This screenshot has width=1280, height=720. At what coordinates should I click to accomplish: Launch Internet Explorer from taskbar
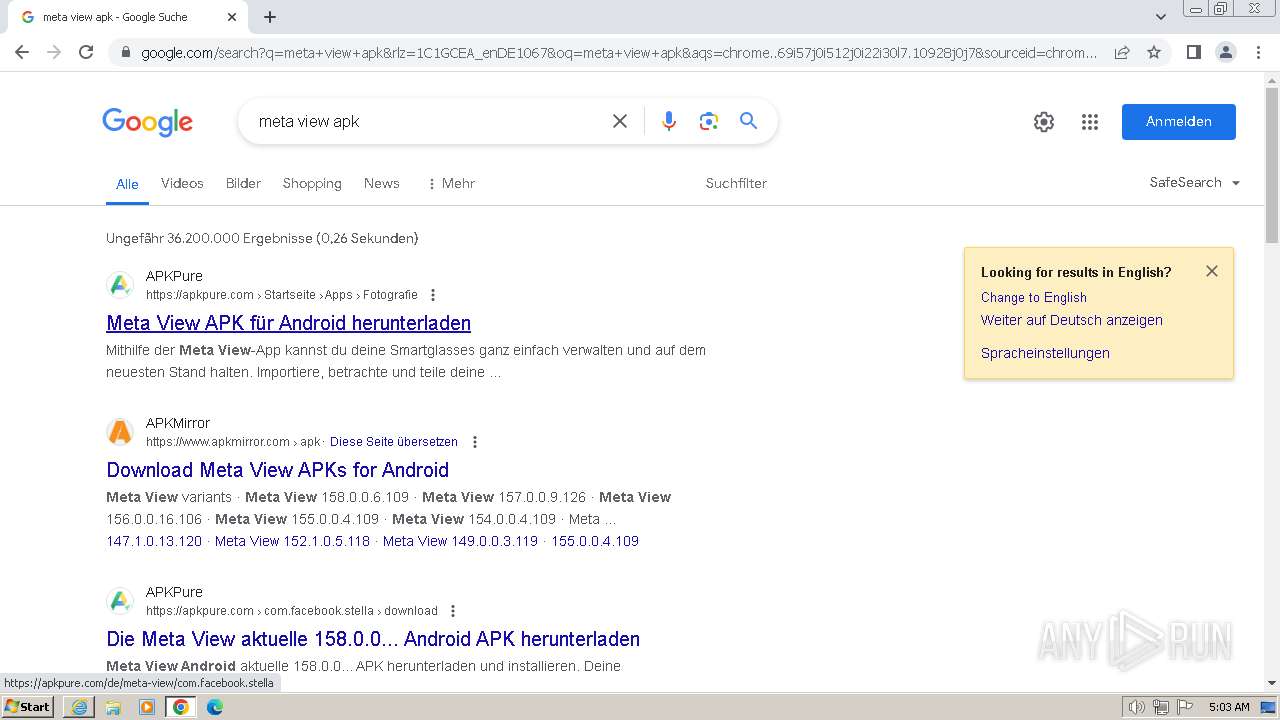[79, 707]
